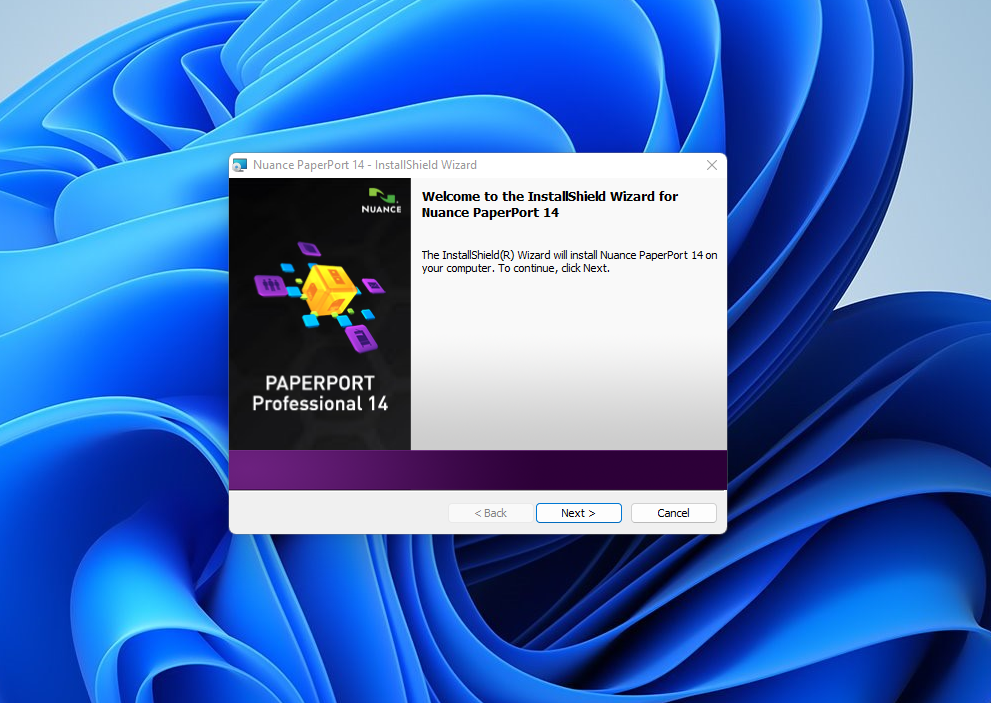
Task: Click the dark purple banner strip
Action: (477, 469)
